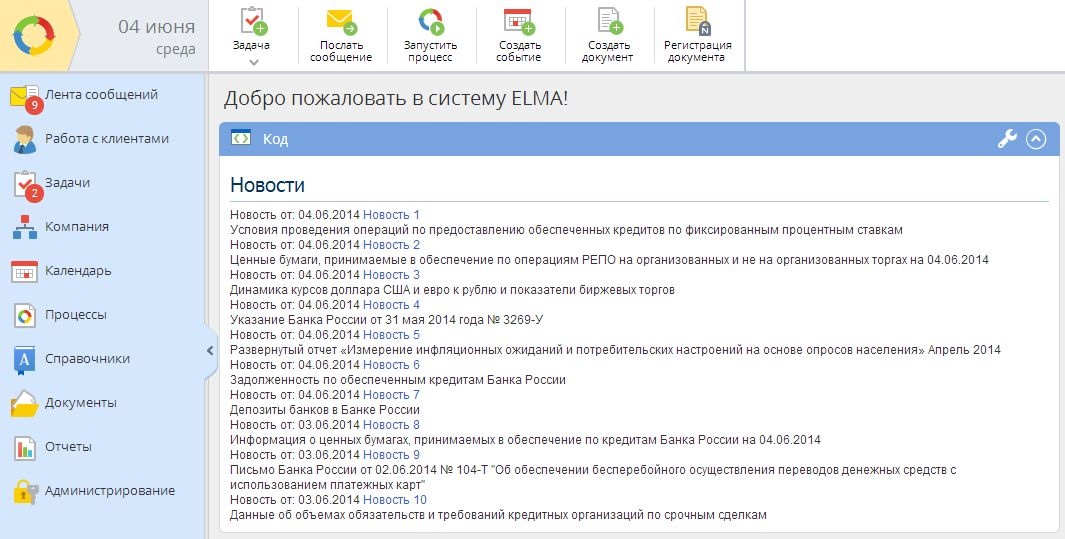Image resolution: width=1065 pixels, height=539 pixels.
Task: Open the Процессы sidebar icon
Action: coord(25,316)
